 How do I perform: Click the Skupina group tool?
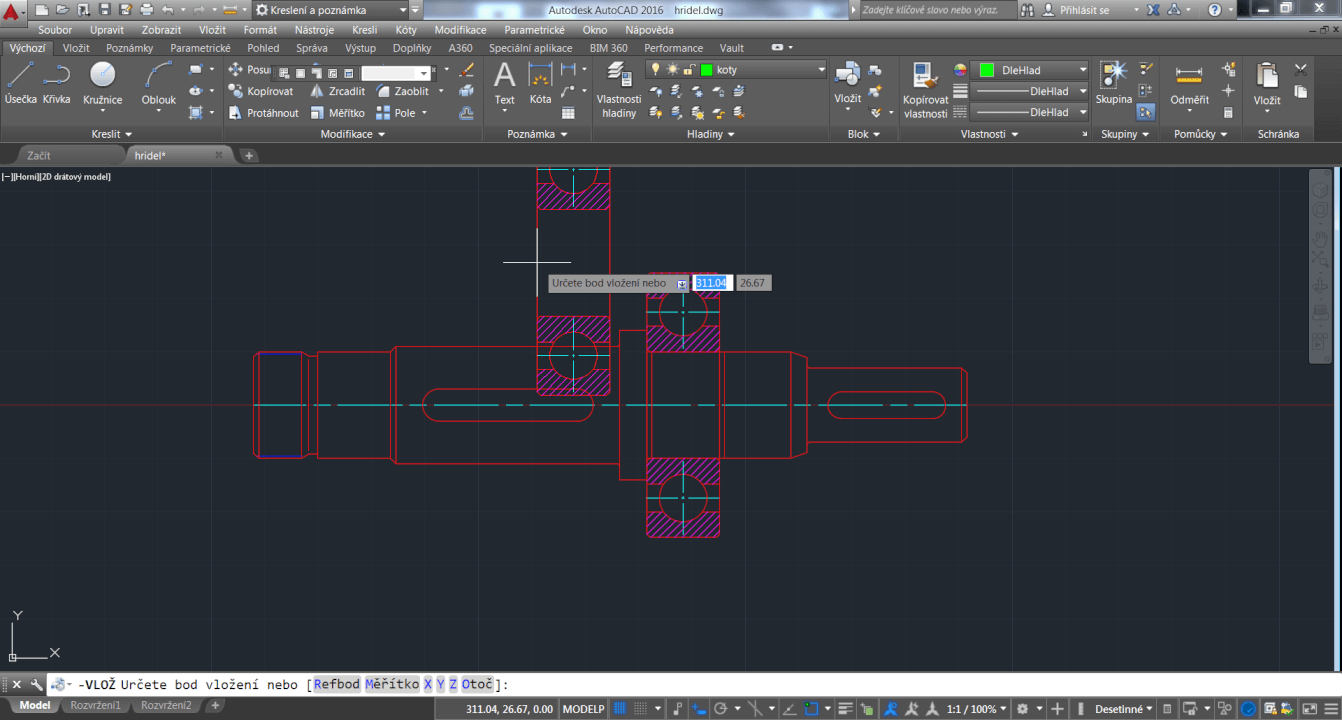coord(1113,84)
